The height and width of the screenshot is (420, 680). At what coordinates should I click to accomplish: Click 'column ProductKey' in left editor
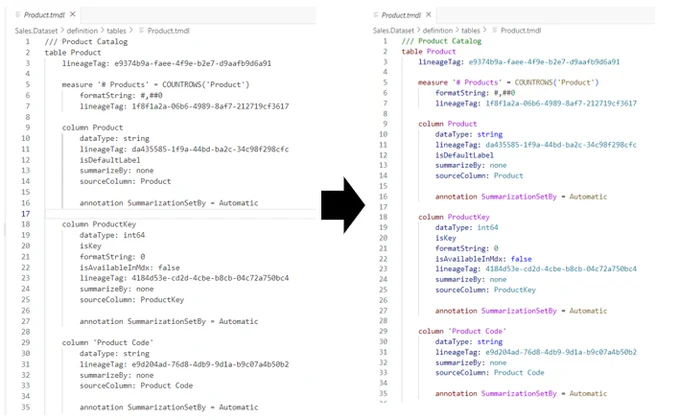tap(99, 224)
